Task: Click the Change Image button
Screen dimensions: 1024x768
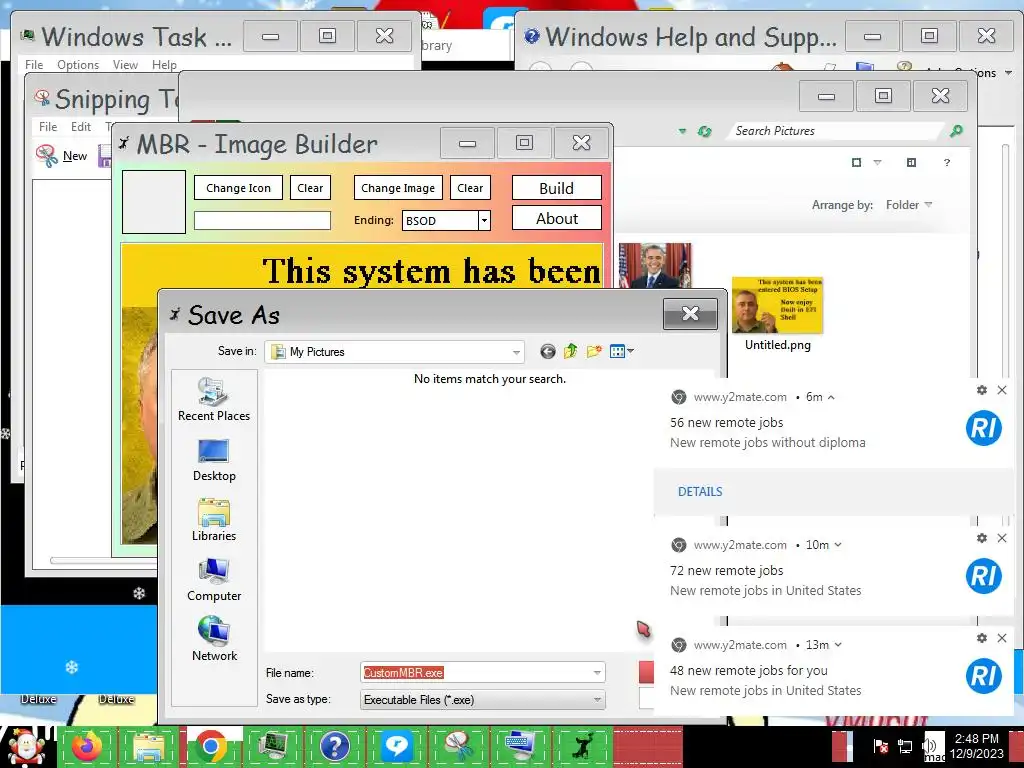Action: pyautogui.click(x=398, y=188)
